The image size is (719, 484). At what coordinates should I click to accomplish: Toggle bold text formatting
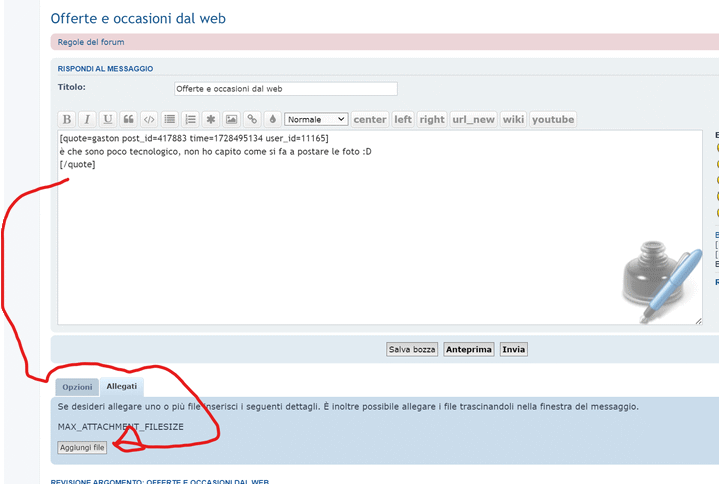tap(67, 119)
